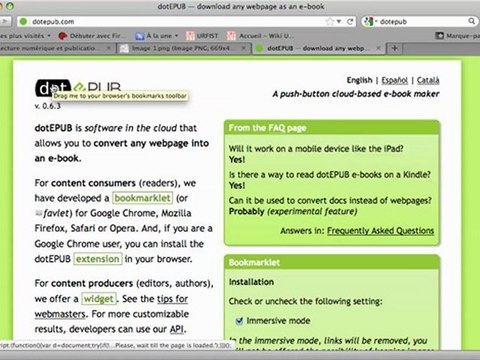The width and height of the screenshot is (480, 360).
Task: Click the bookmark star icon in the URL bar
Action: (x=329, y=22)
